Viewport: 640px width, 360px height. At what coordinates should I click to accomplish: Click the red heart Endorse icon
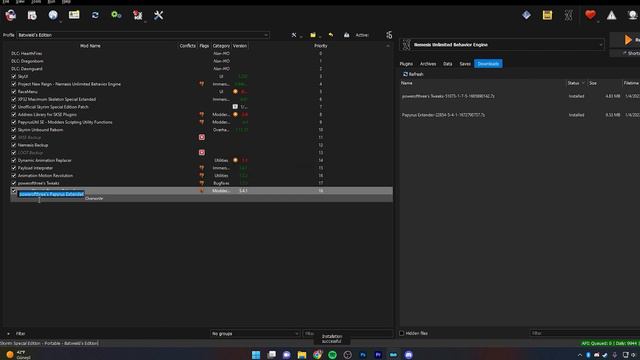590,15
